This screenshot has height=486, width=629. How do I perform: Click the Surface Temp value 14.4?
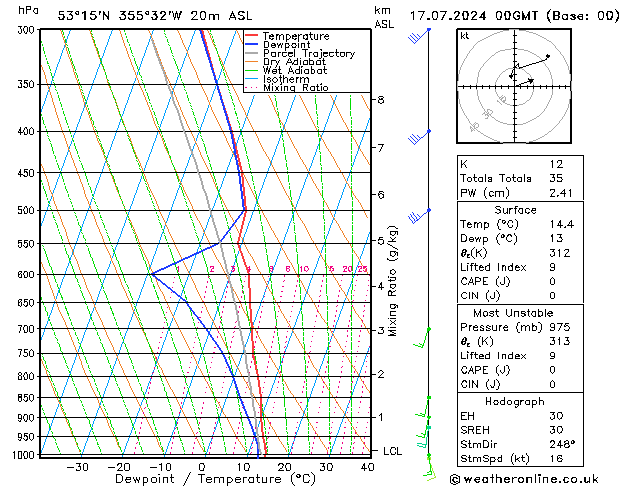562,224
